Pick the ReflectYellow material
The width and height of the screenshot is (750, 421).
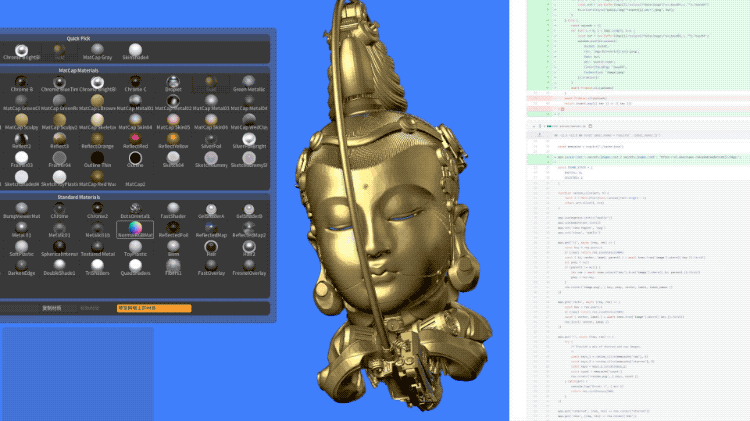pyautogui.click(x=173, y=141)
